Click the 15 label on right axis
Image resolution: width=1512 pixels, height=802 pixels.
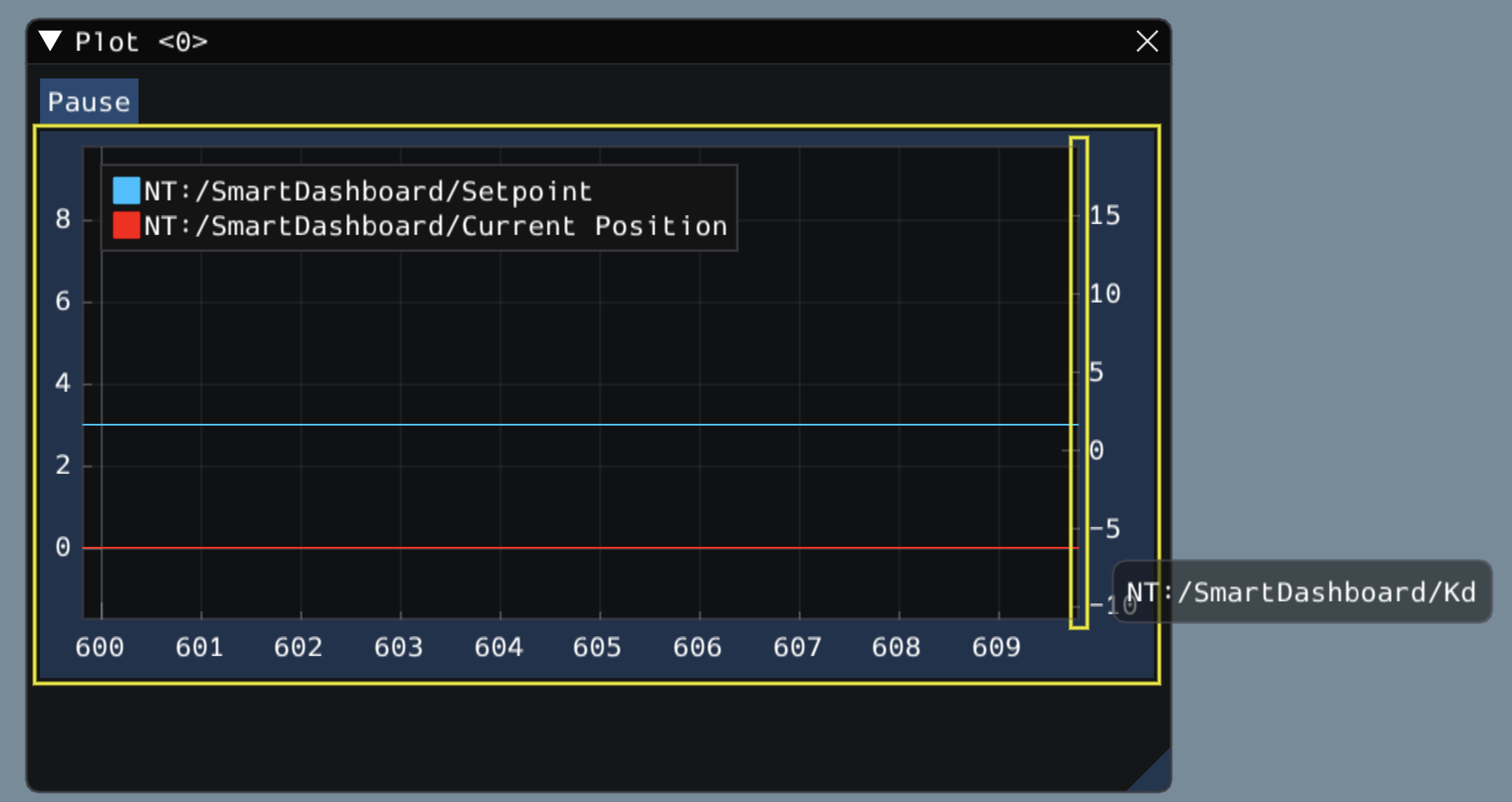[x=1105, y=216]
